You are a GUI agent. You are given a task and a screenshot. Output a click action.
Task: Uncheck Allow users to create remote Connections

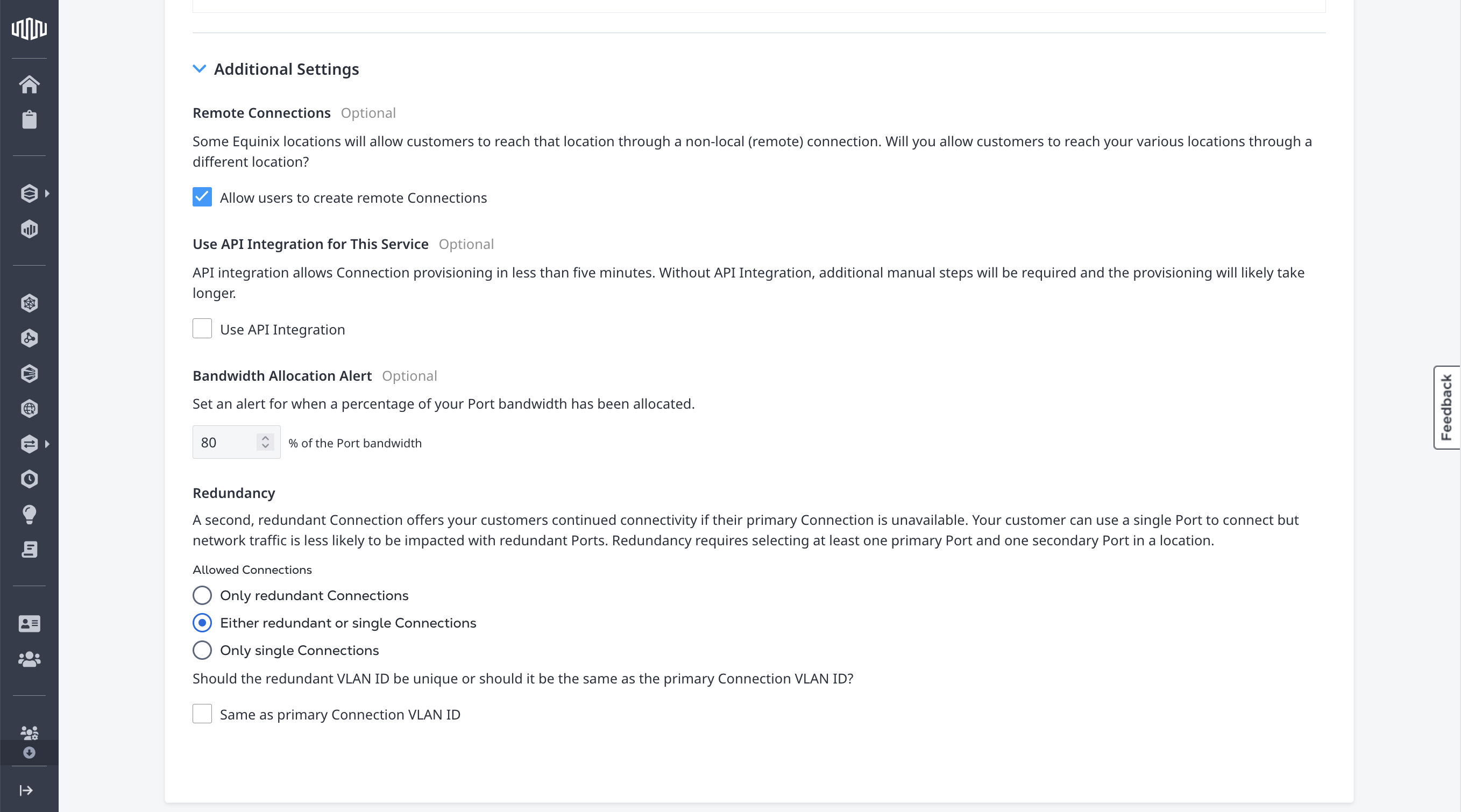202,197
